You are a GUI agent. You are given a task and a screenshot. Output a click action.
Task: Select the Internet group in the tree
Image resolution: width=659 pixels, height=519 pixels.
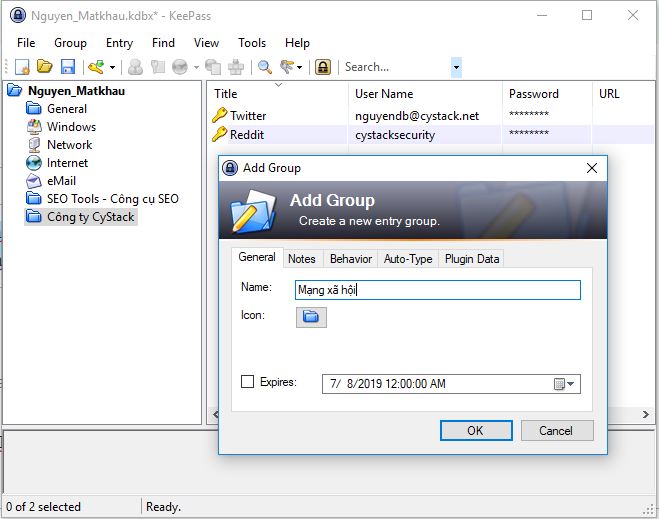point(67,163)
